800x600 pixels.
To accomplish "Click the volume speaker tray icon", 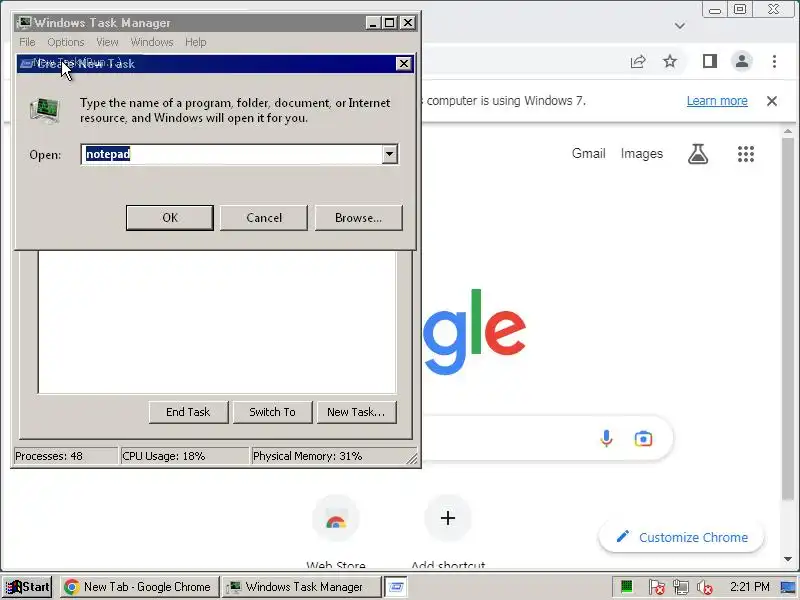I will click(705, 587).
